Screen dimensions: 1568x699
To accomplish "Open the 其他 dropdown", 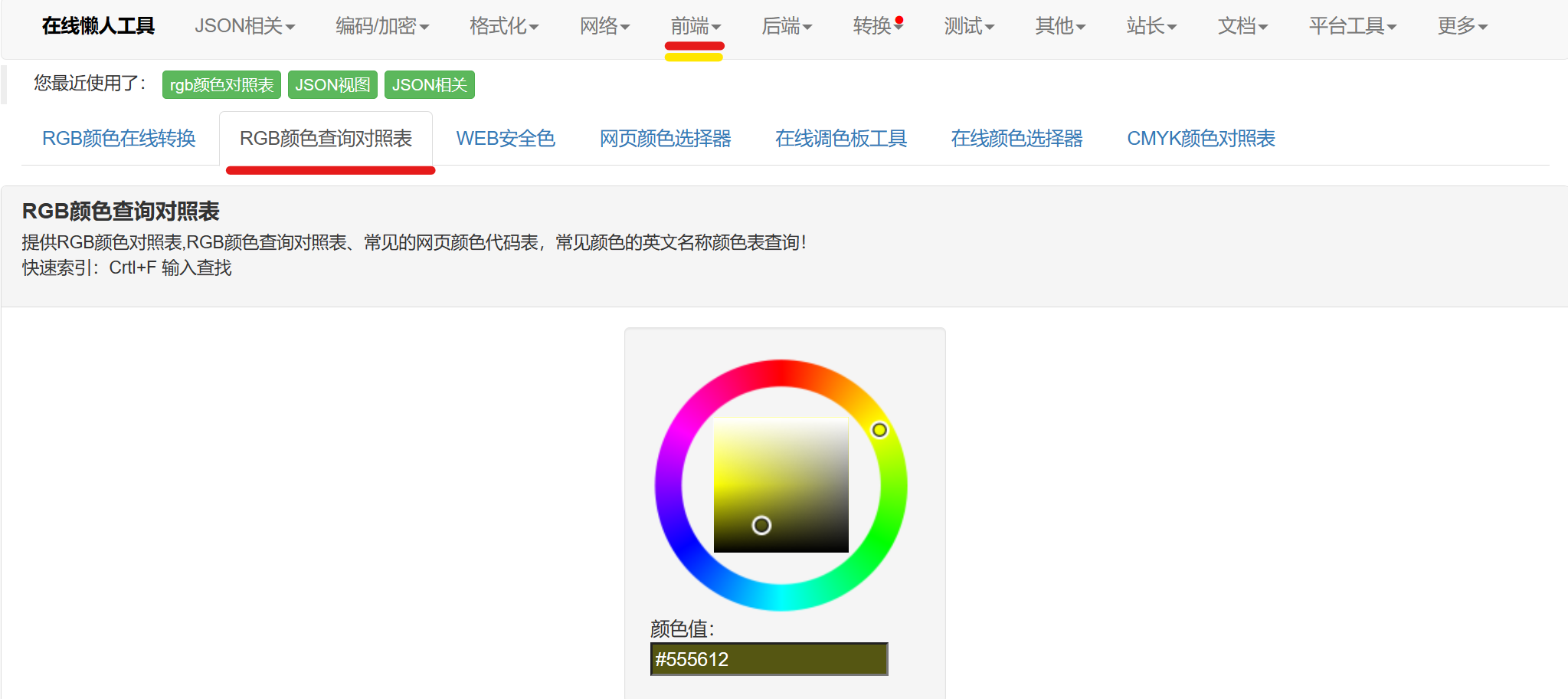I will pyautogui.click(x=1060, y=26).
